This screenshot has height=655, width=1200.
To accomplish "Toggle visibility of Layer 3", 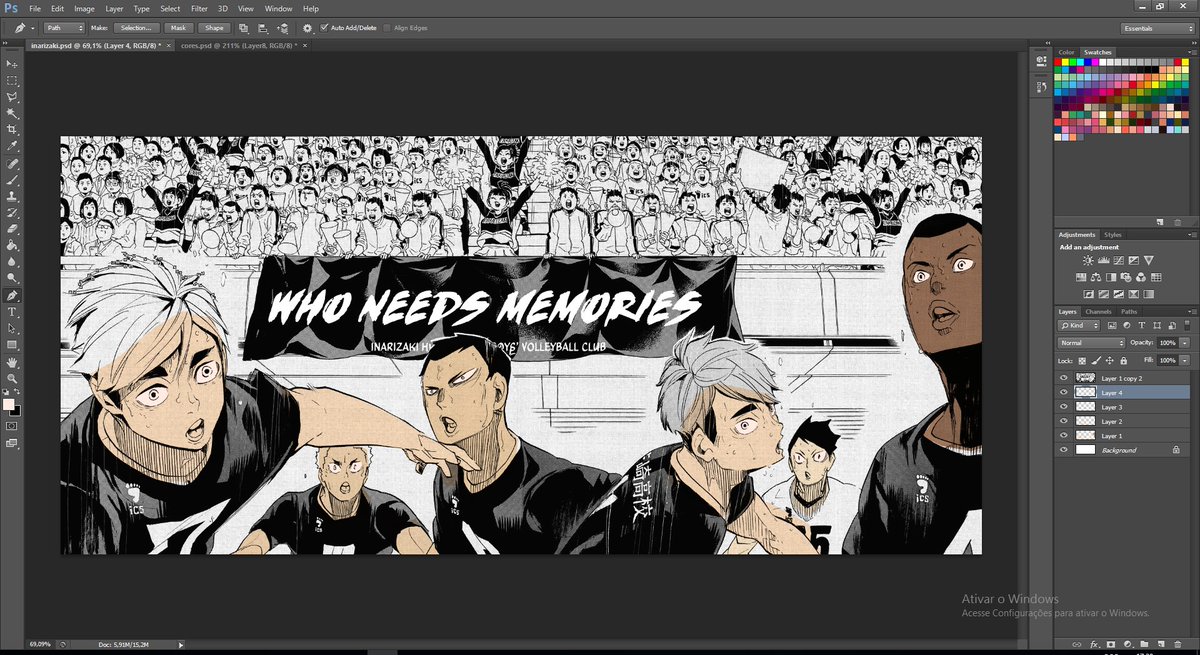I will 1064,407.
